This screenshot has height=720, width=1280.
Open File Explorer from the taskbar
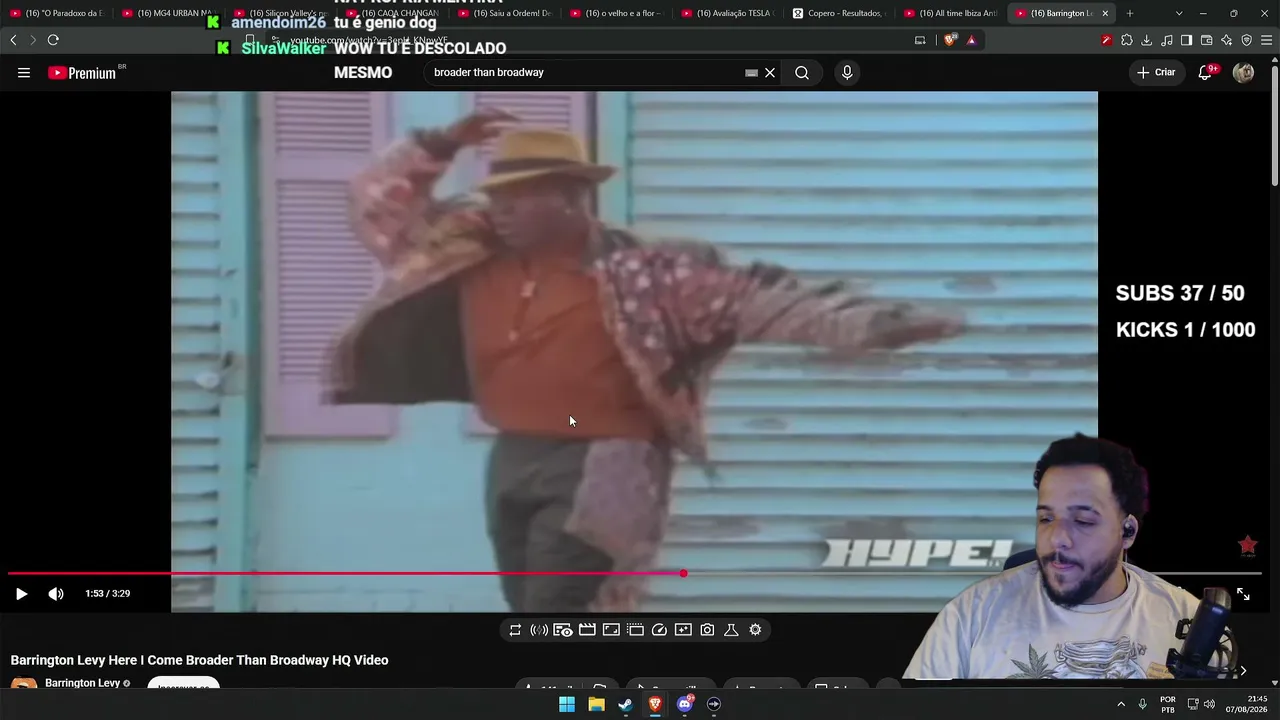pos(596,704)
